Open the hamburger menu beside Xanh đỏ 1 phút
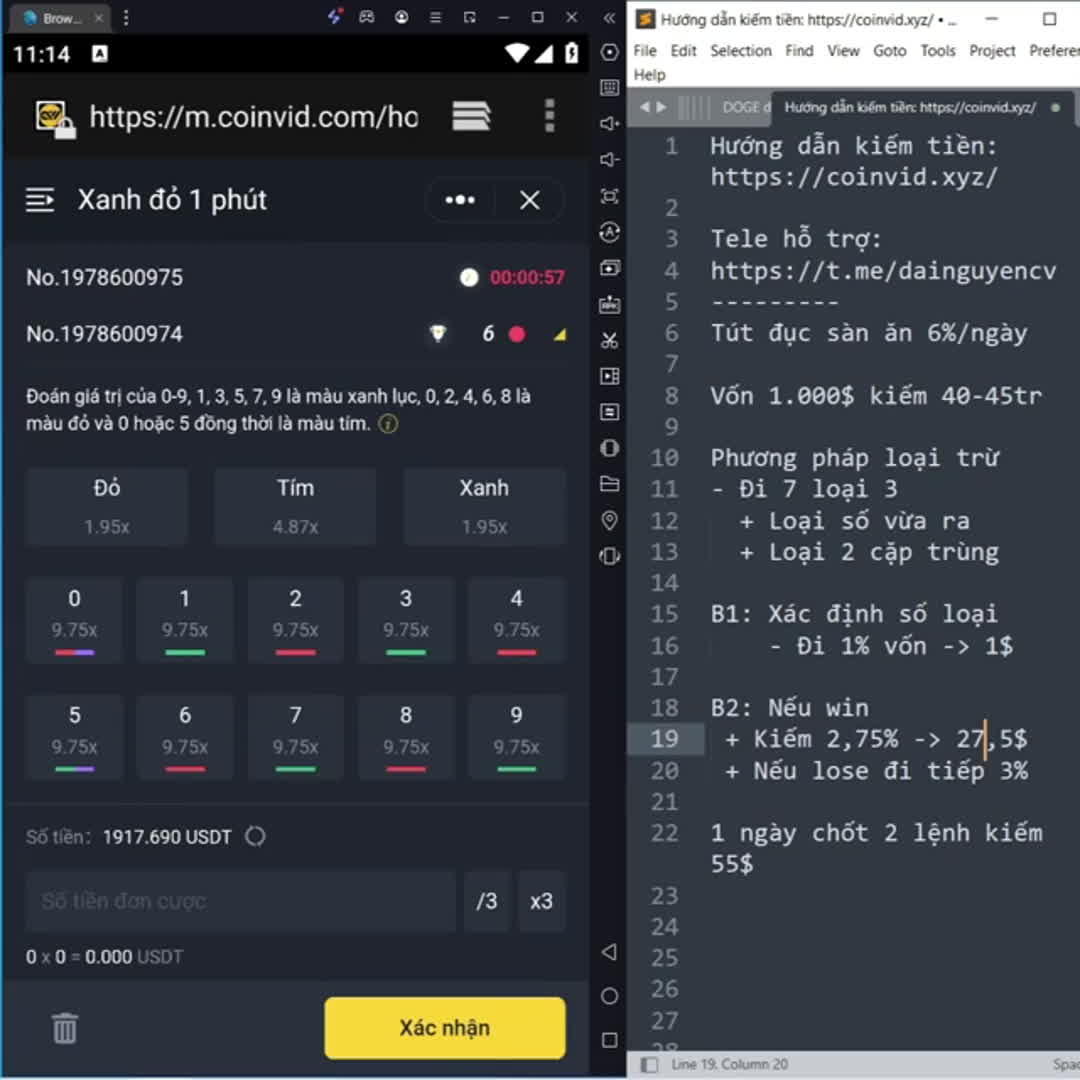 (x=40, y=200)
